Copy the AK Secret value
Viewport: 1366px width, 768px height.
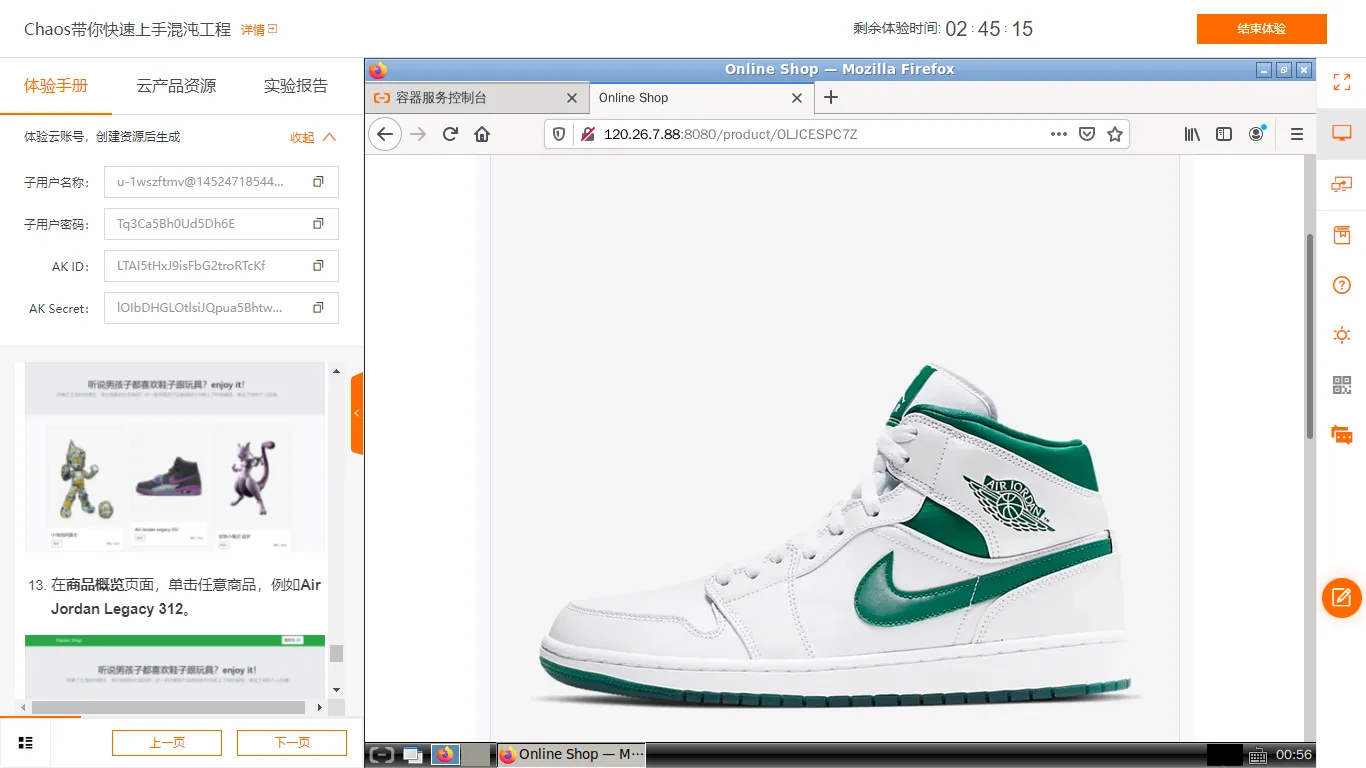tap(318, 308)
